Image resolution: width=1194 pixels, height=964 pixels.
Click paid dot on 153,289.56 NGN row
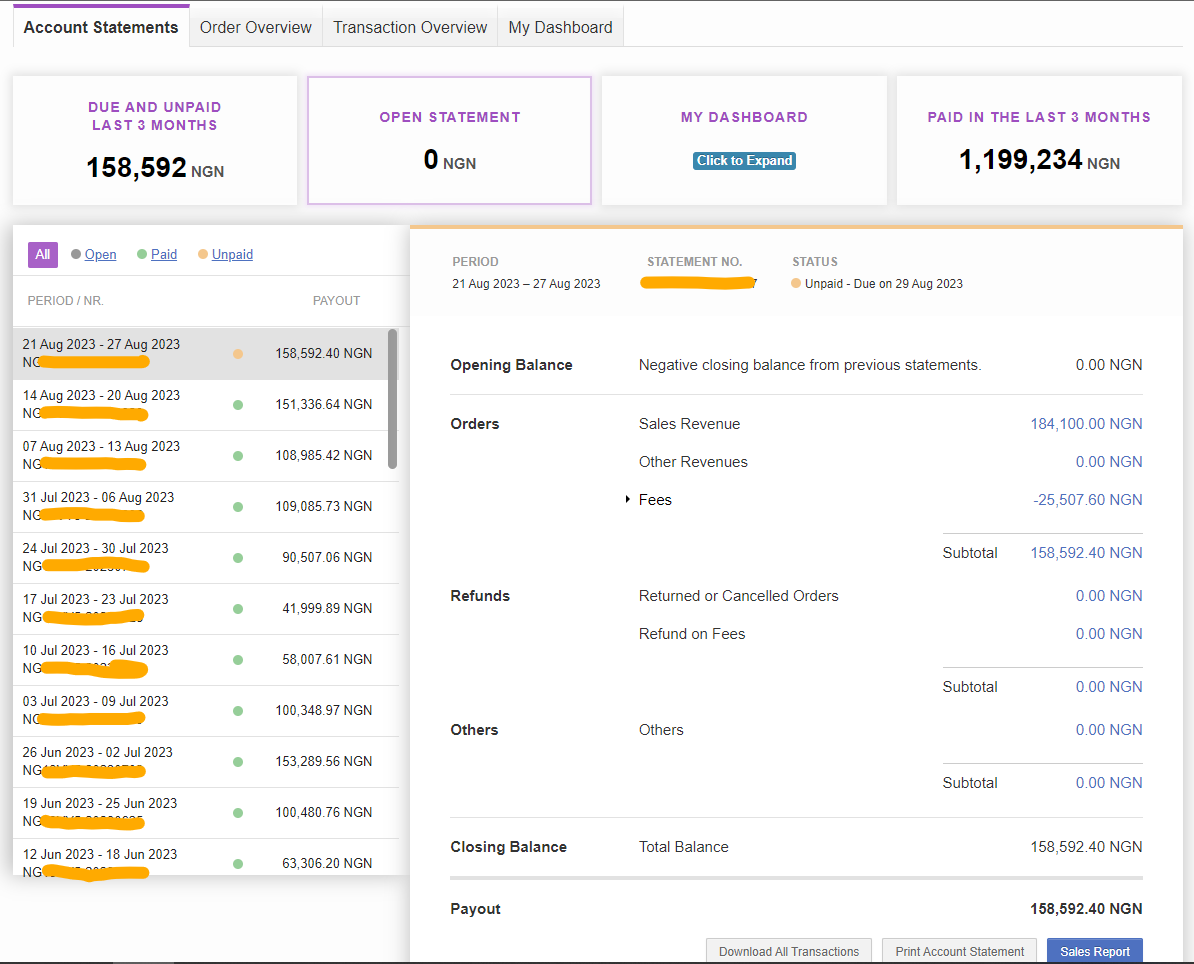click(238, 762)
